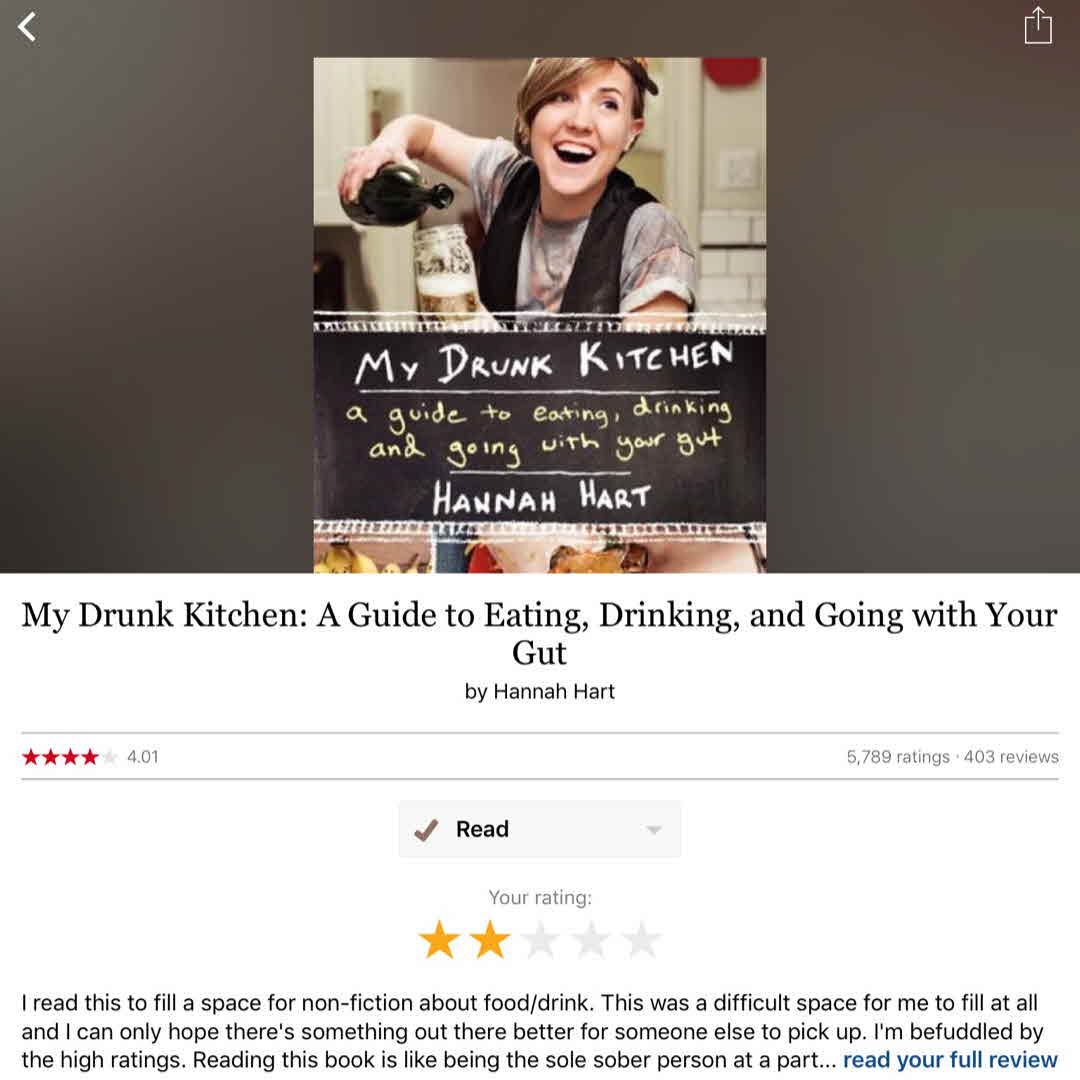Screen dimensions: 1080x1080
Task: Open the 'read your full review' link
Action: tap(950, 1059)
